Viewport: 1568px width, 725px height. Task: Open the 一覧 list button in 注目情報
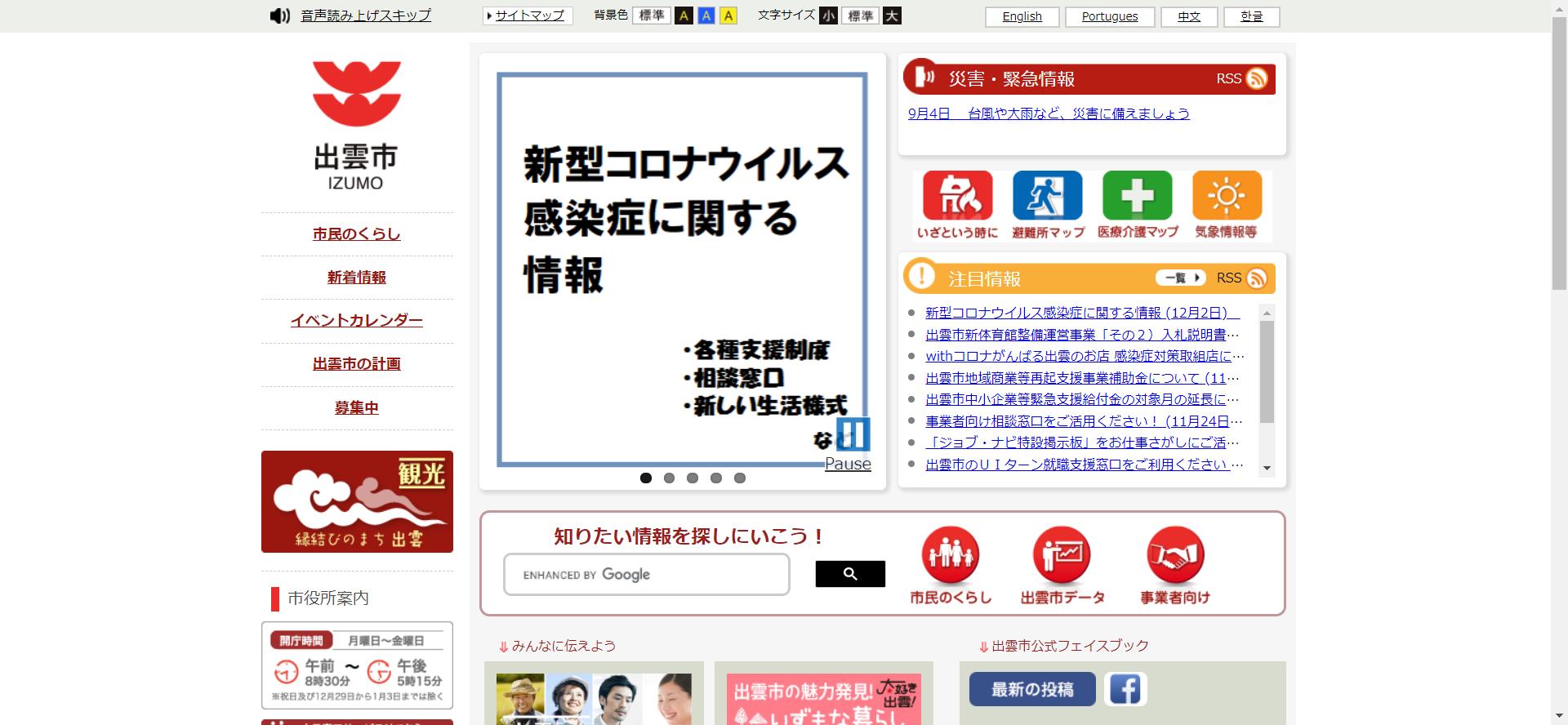click(x=1180, y=278)
